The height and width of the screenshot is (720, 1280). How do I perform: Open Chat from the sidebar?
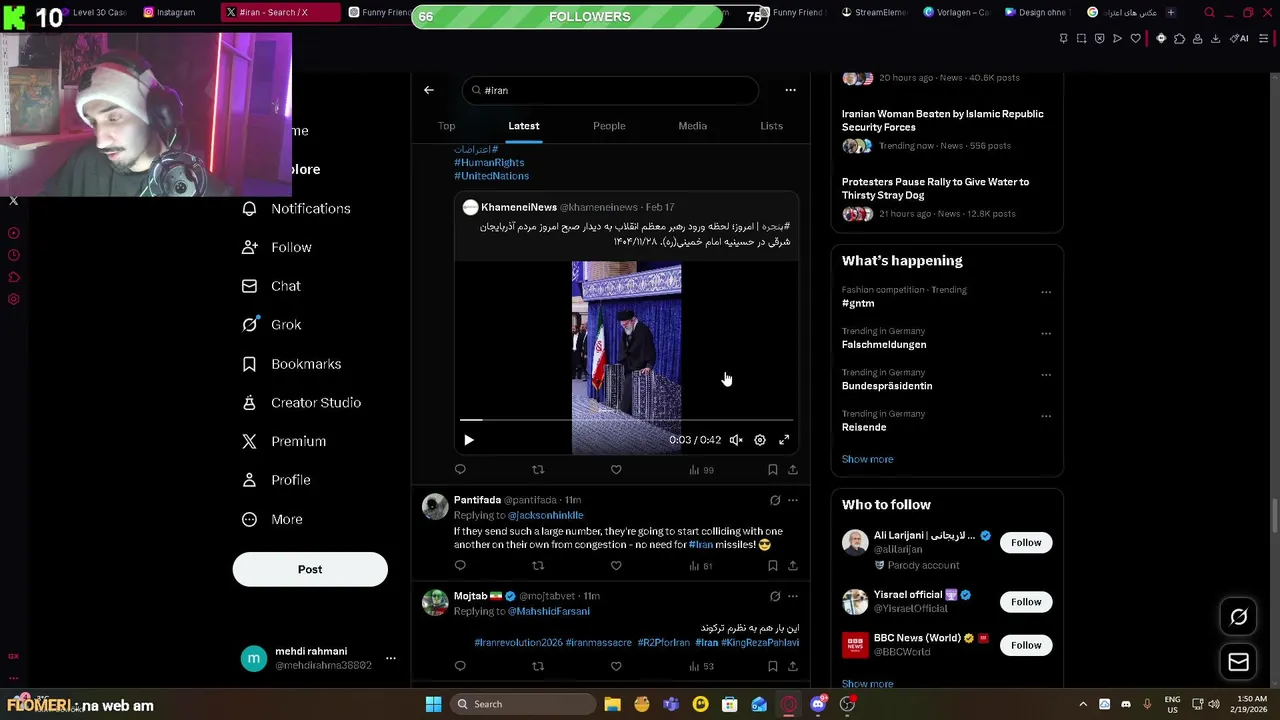click(271, 286)
